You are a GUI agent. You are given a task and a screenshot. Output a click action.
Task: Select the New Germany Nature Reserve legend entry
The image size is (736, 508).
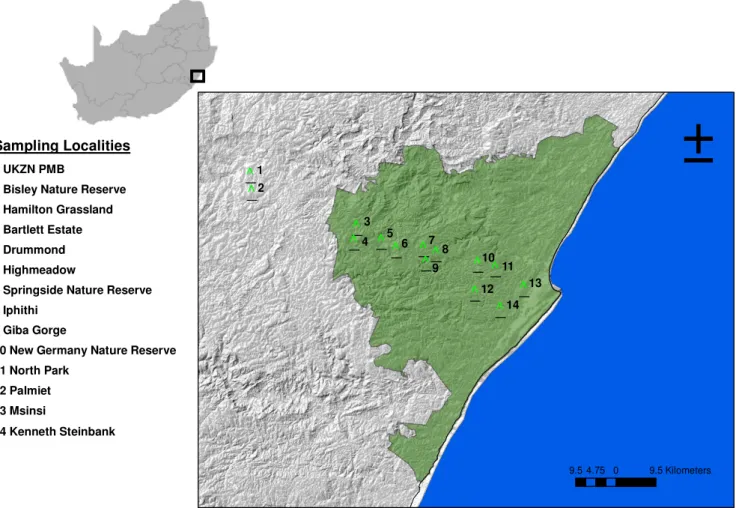tap(88, 350)
